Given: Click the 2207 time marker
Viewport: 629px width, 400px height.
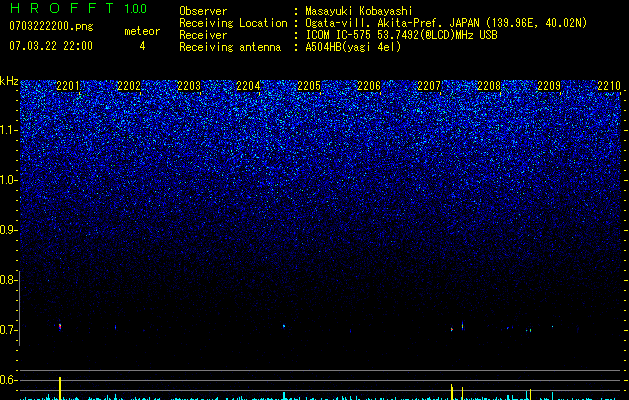Looking at the screenshot, I should point(429,86).
